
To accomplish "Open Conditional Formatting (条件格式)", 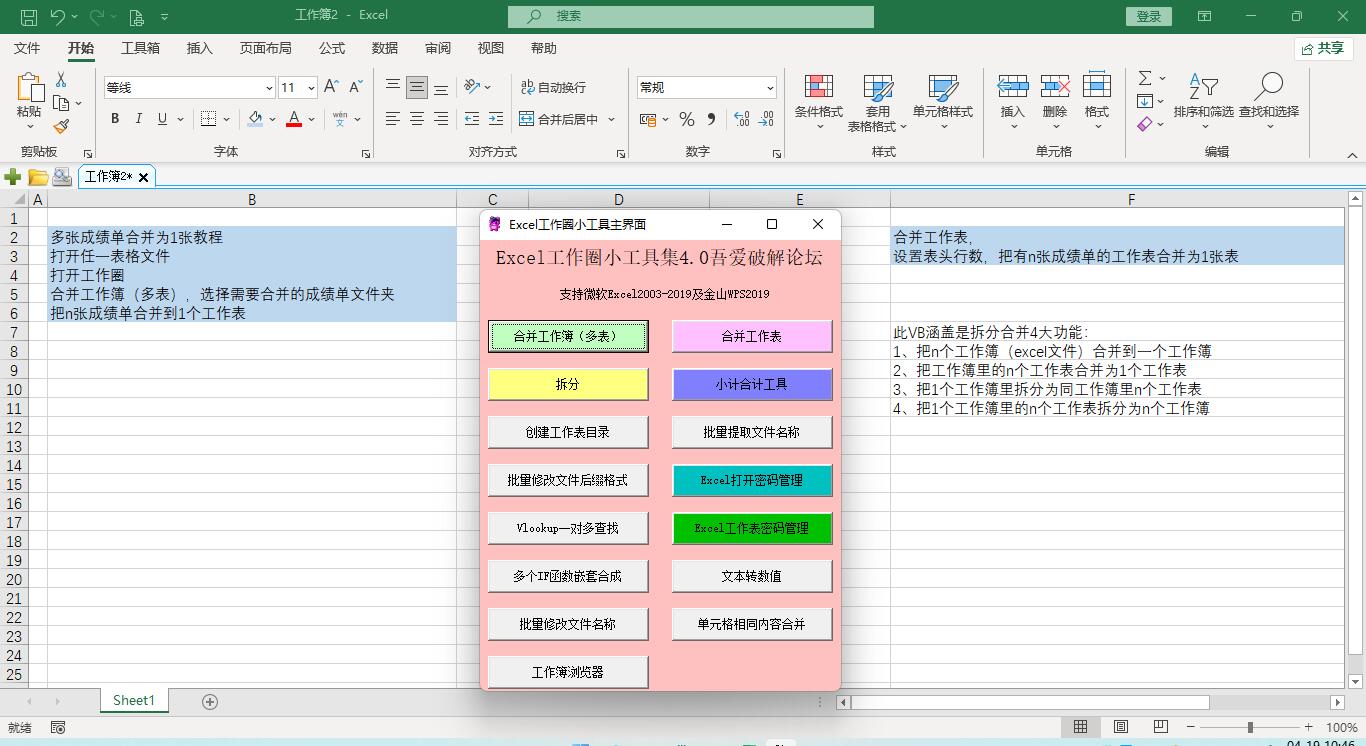I will coord(819,101).
